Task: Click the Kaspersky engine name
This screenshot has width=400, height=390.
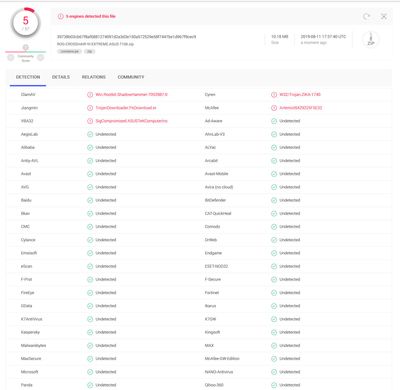Action: (x=30, y=332)
